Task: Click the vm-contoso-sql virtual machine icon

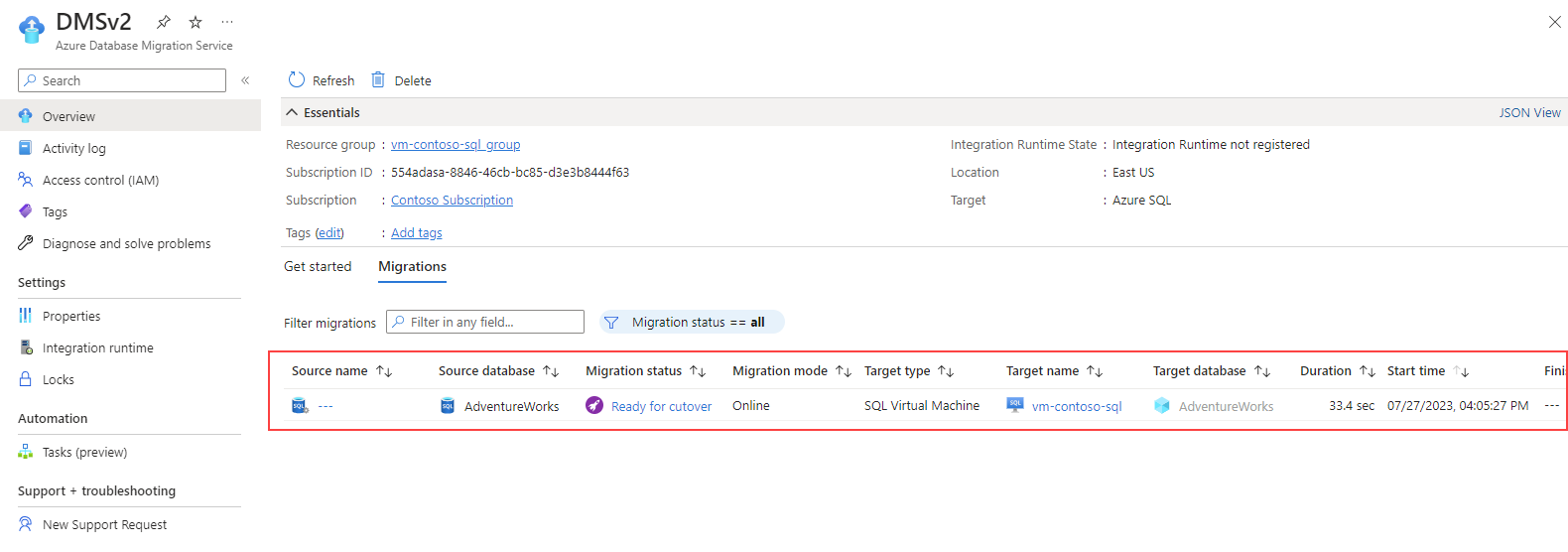Action: pos(1015,405)
